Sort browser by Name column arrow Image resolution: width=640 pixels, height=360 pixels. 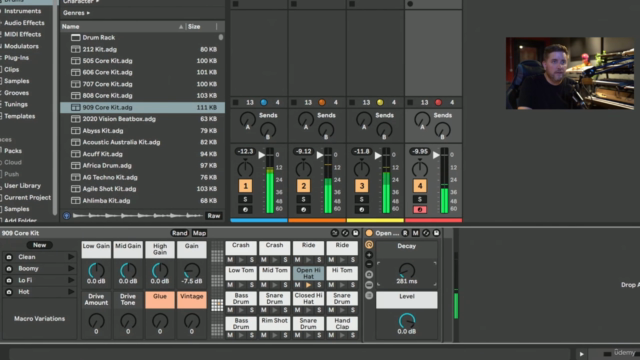[181, 27]
